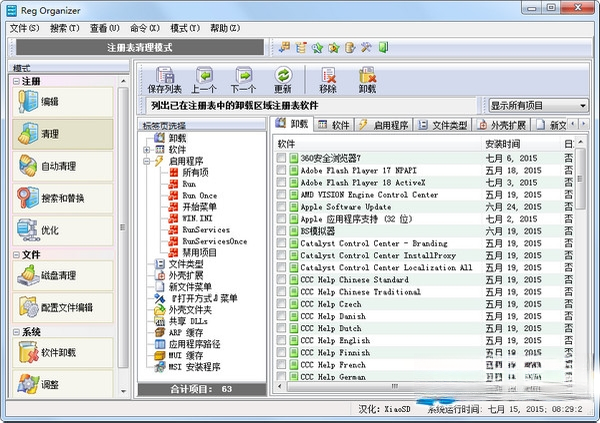Collapse the 文件 sidebar group
The image size is (600, 423).
(x=16, y=255)
